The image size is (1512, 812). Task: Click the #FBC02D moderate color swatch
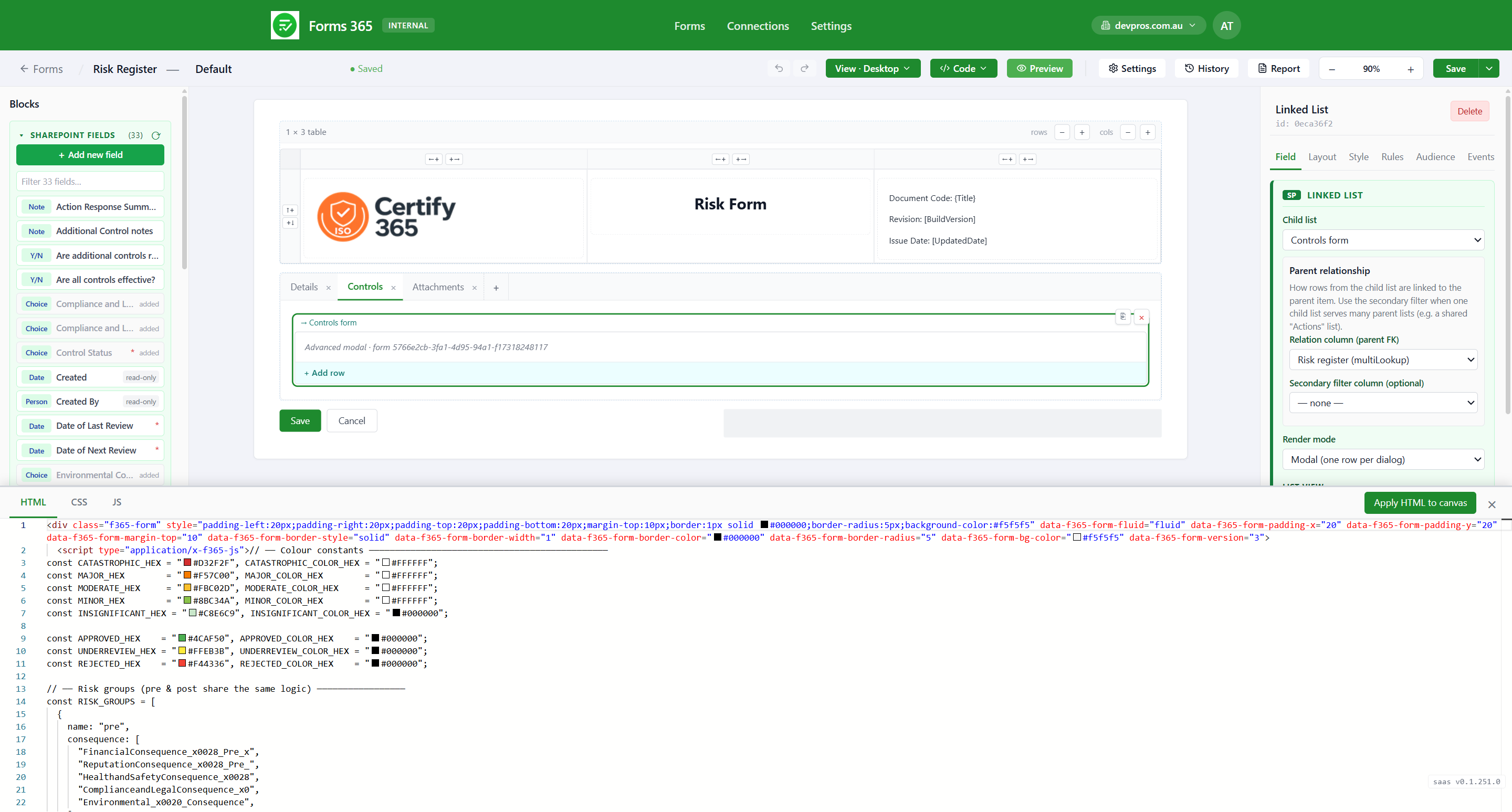(x=187, y=588)
